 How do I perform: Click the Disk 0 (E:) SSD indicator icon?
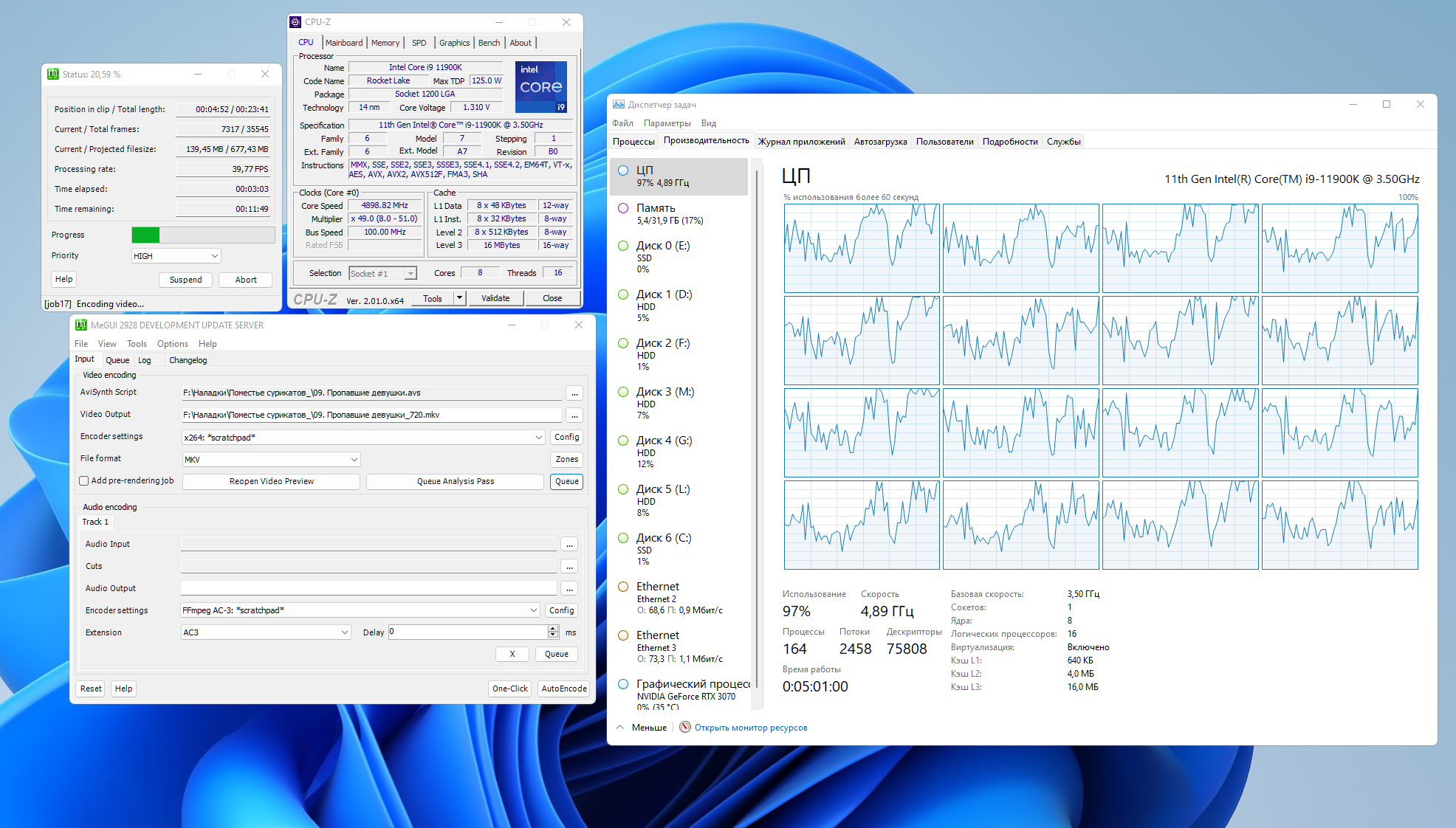coord(623,246)
